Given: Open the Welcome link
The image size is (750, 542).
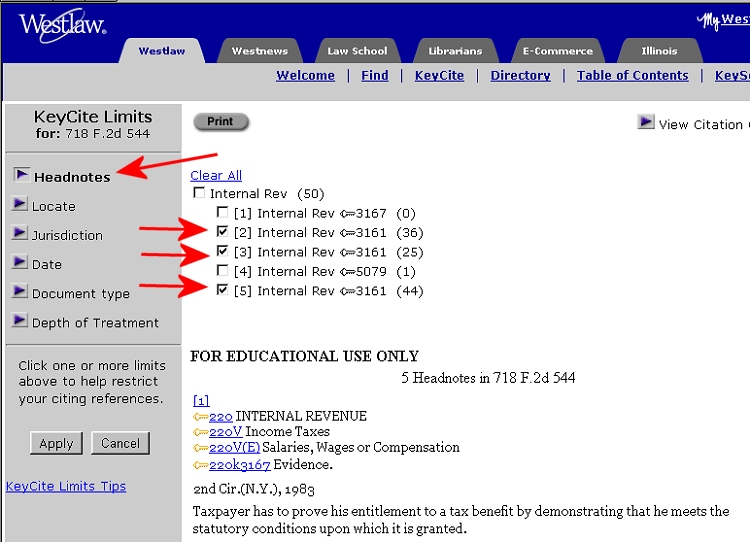Looking at the screenshot, I should point(305,76).
